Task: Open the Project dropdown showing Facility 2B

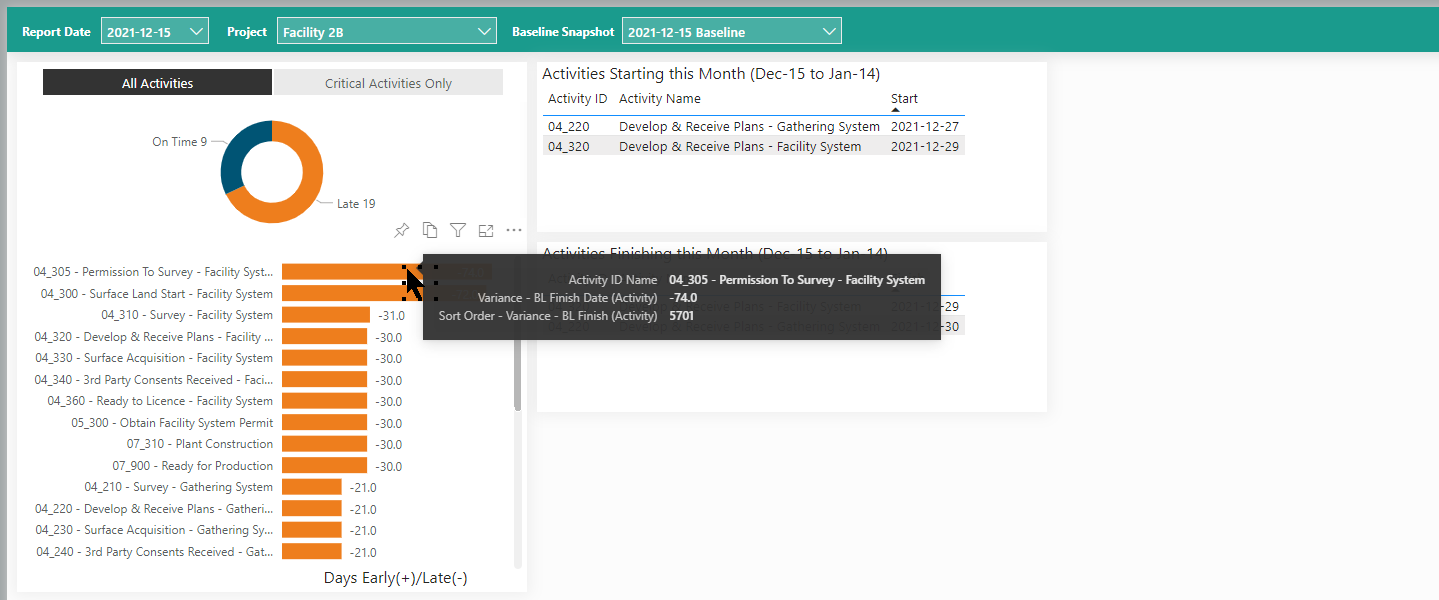Action: pyautogui.click(x=386, y=32)
